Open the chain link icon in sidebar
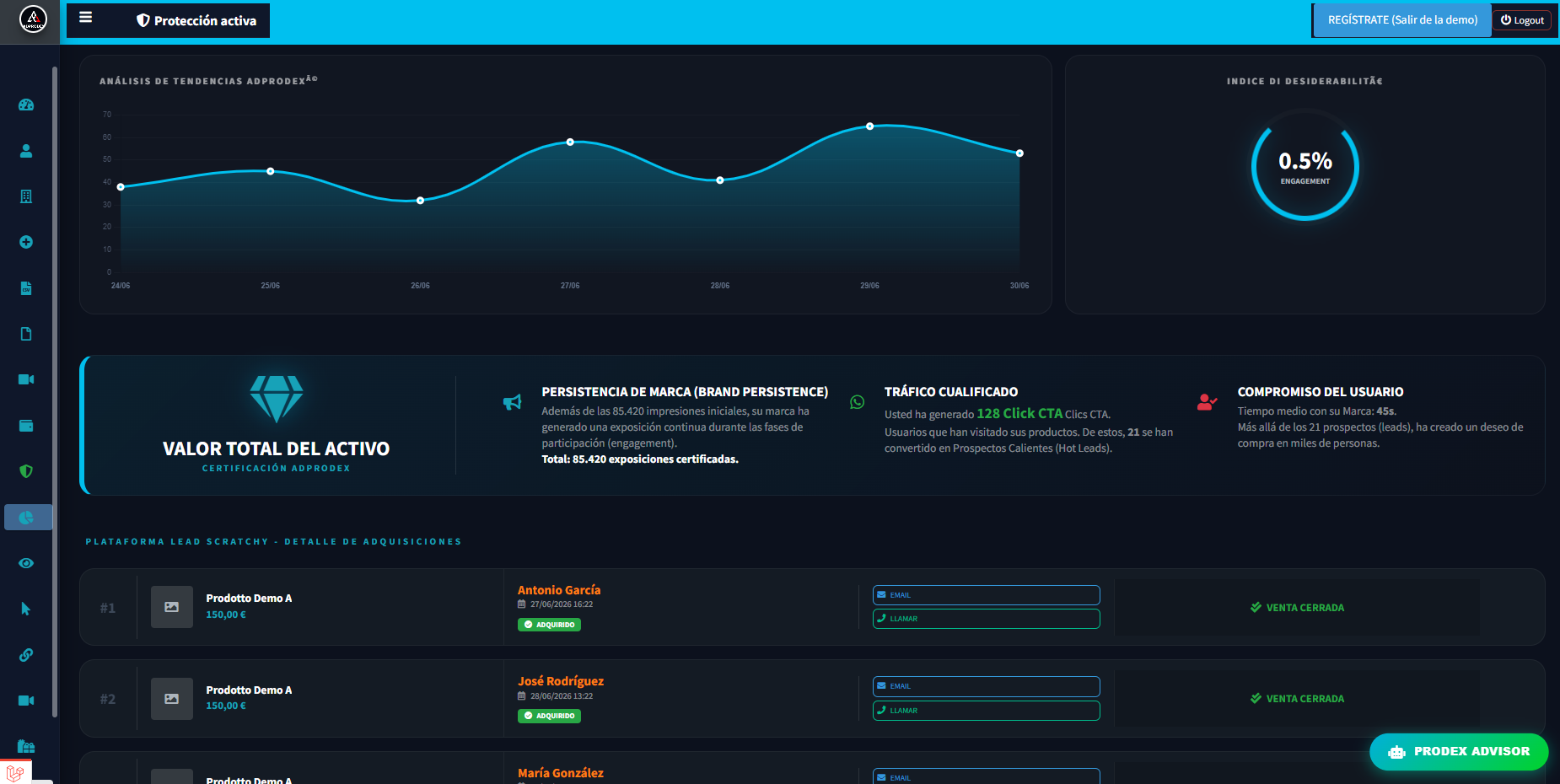This screenshot has height=784, width=1560. coord(26,655)
